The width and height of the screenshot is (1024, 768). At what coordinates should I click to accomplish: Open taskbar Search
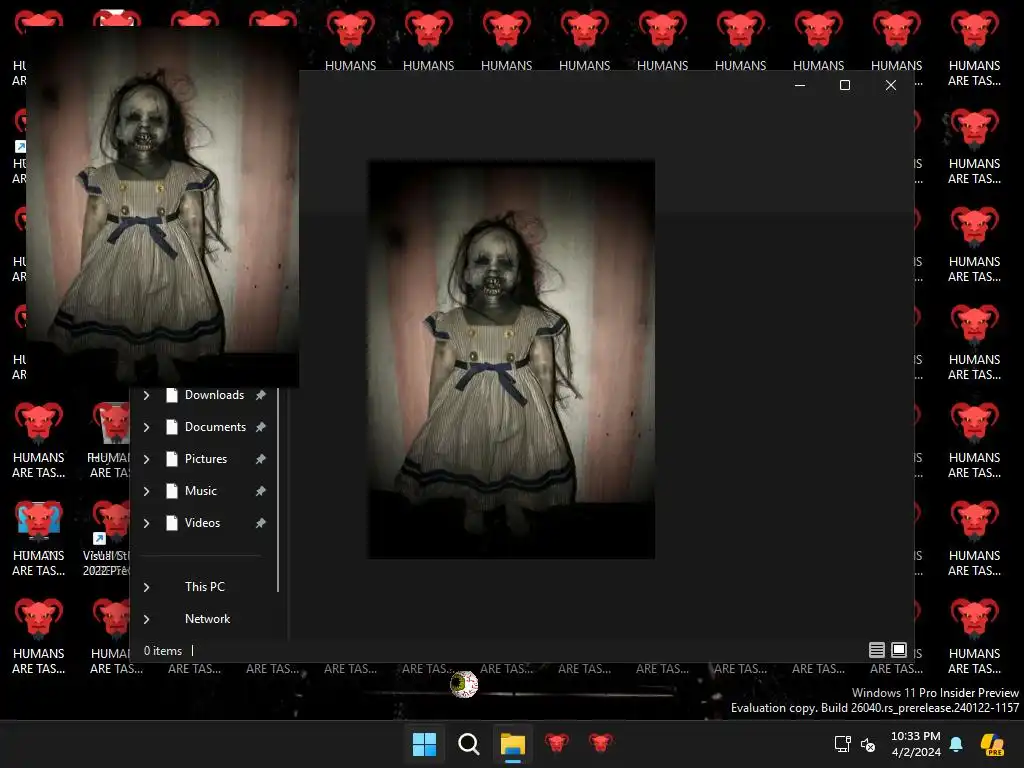point(468,744)
